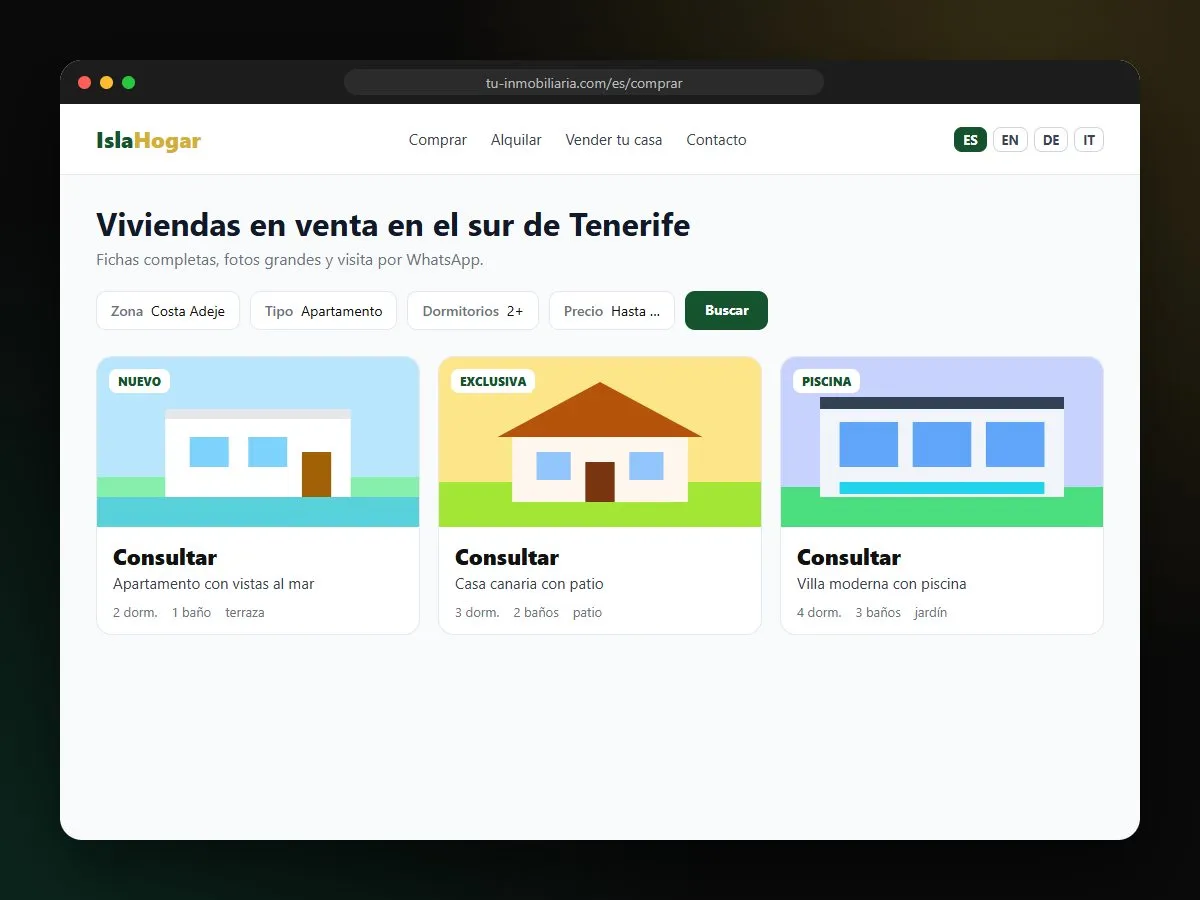This screenshot has width=1200, height=900.
Task: Click the page heading about Tenerife
Action: point(393,225)
